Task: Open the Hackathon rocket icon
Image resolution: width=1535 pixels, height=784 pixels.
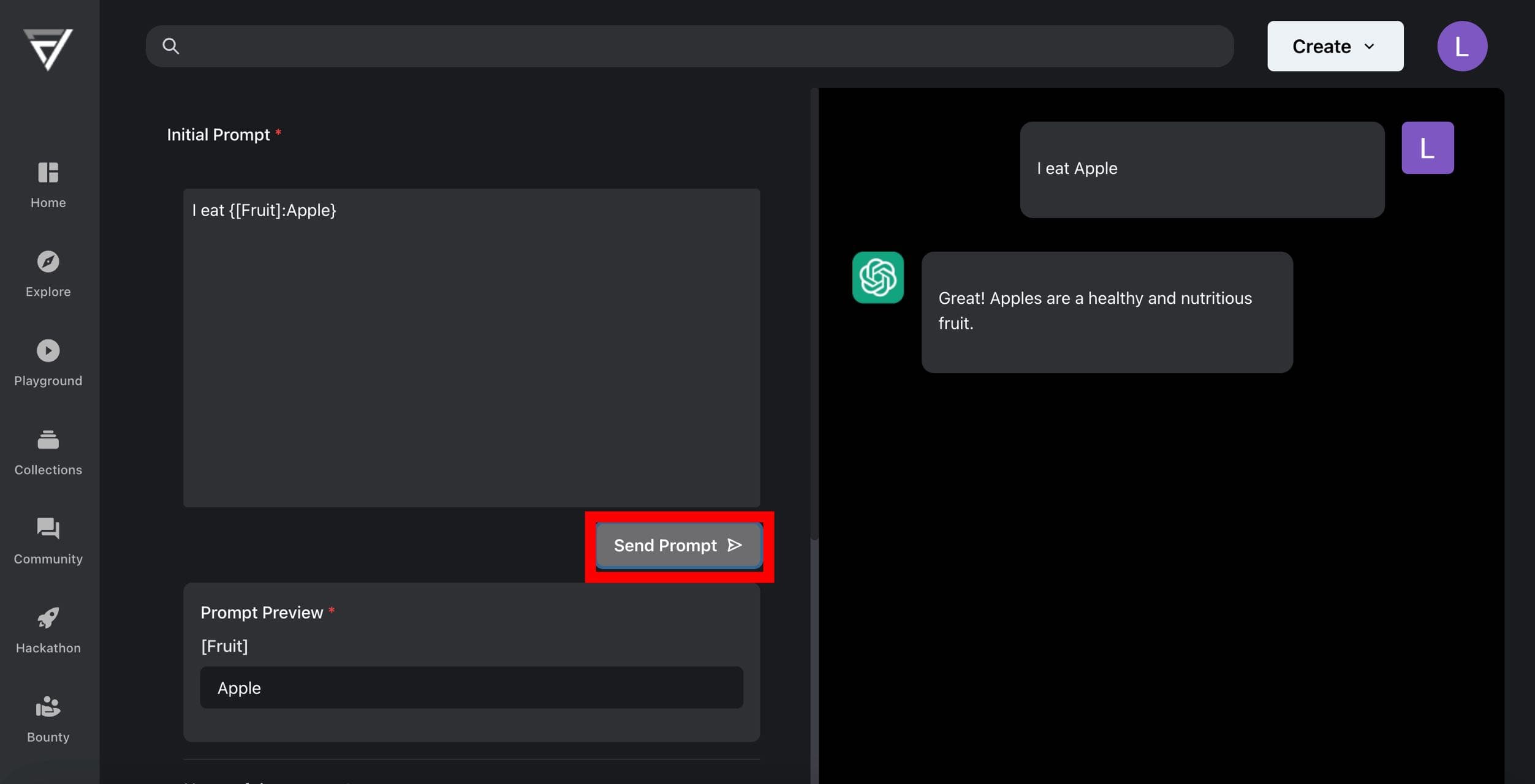Action: pos(48,617)
